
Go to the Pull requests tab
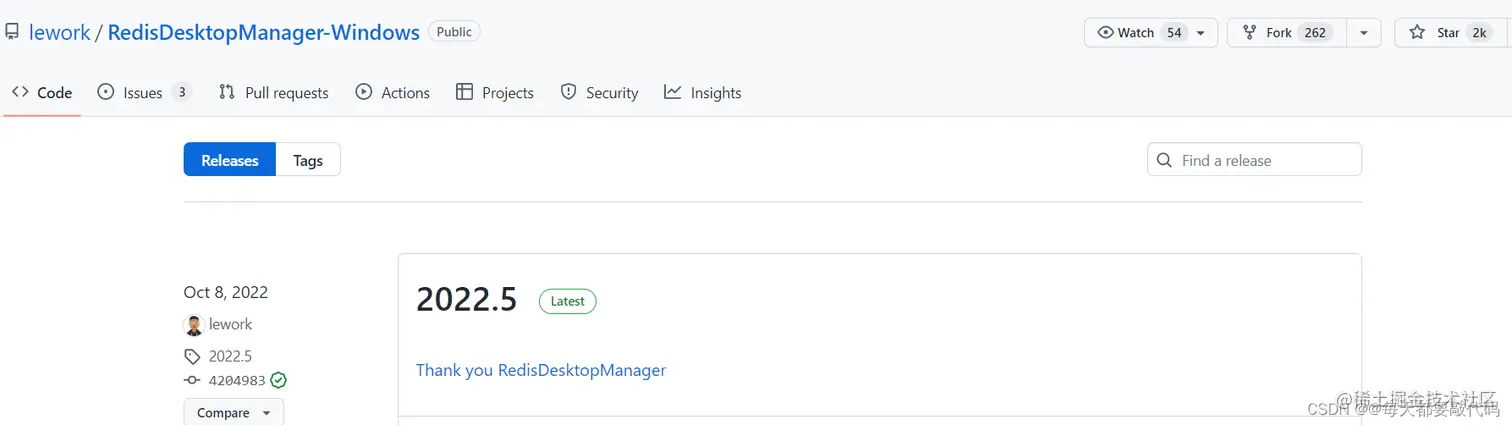273,93
